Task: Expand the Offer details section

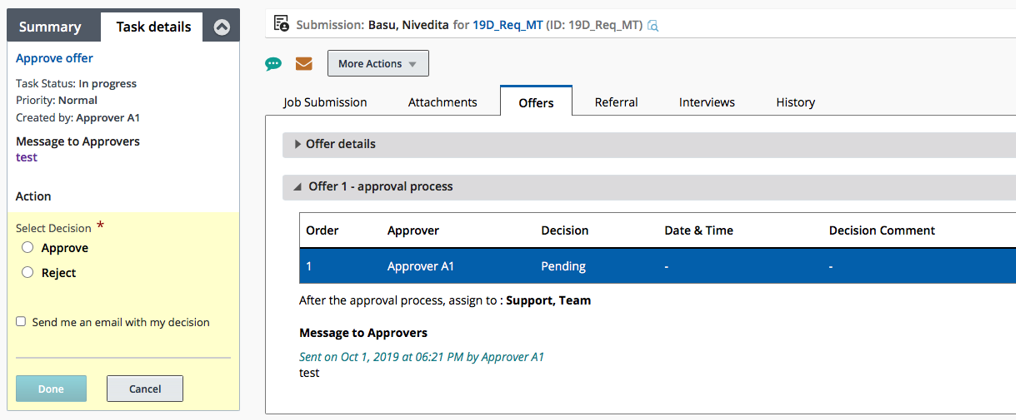Action: [x=298, y=144]
